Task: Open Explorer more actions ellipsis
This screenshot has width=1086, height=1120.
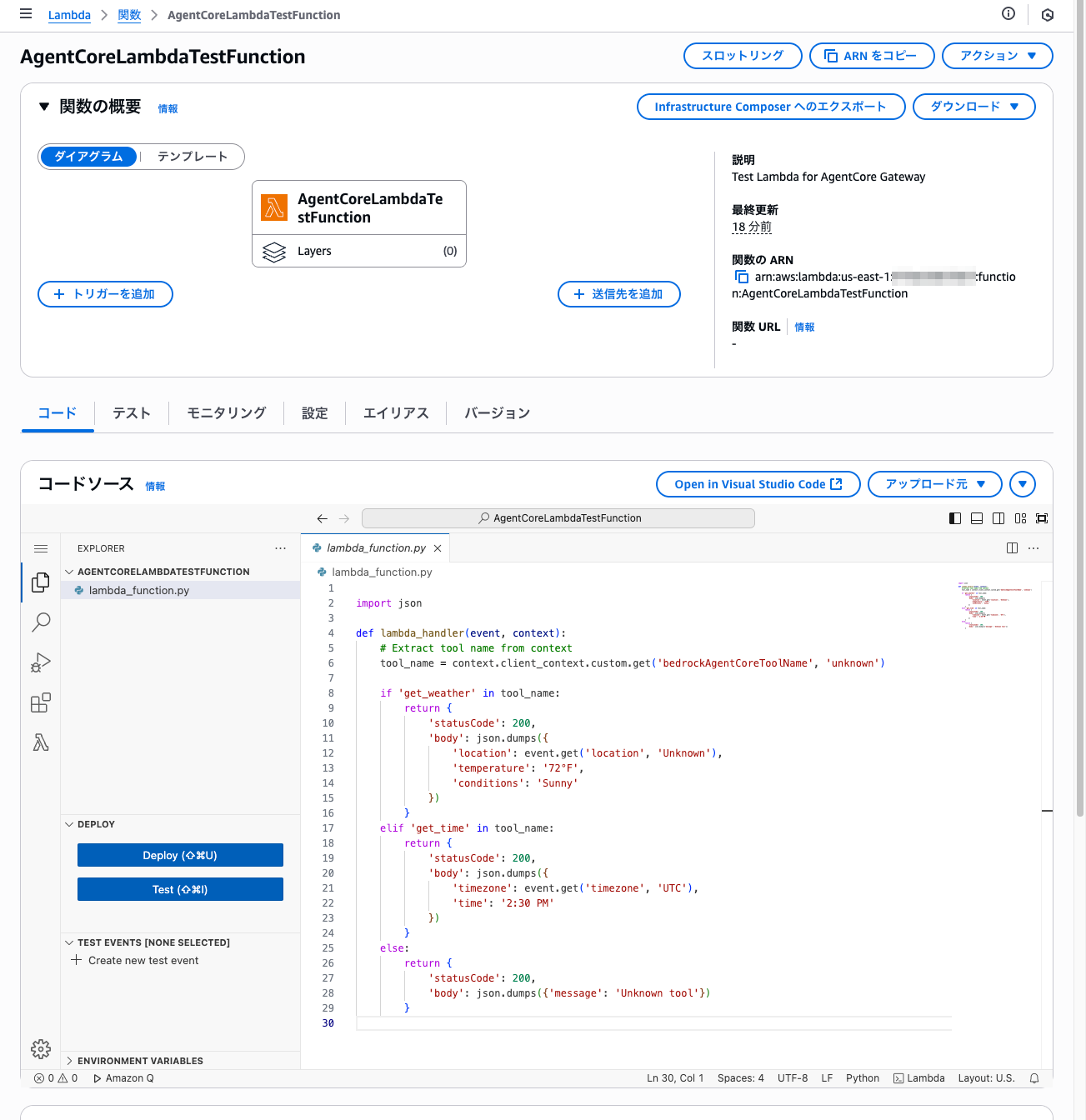Action: [x=280, y=548]
